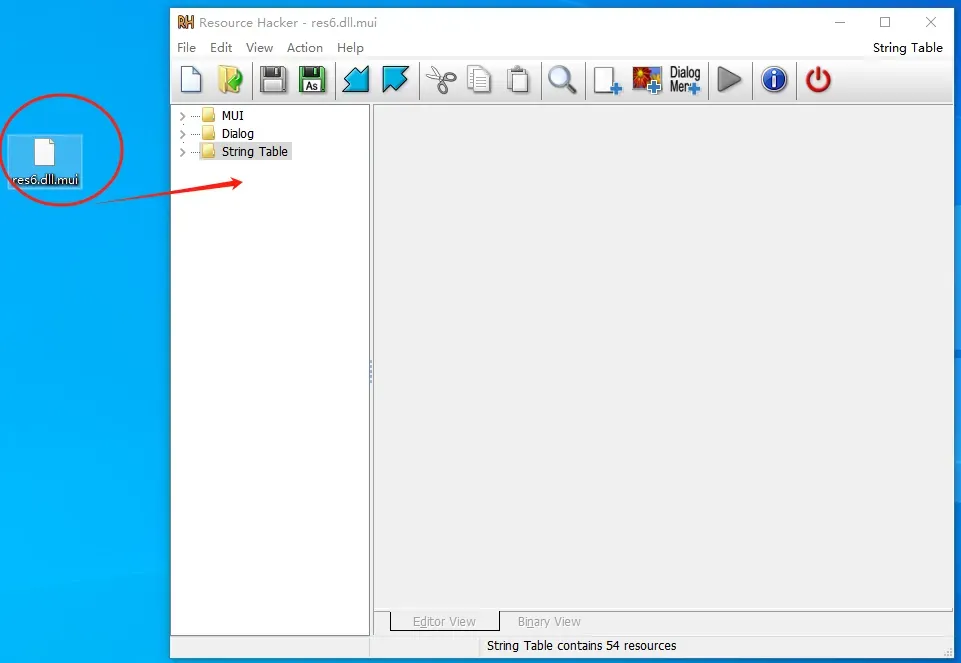Image resolution: width=961 pixels, height=663 pixels.
Task: Maximize the Resource Hacker window
Action: point(885,23)
